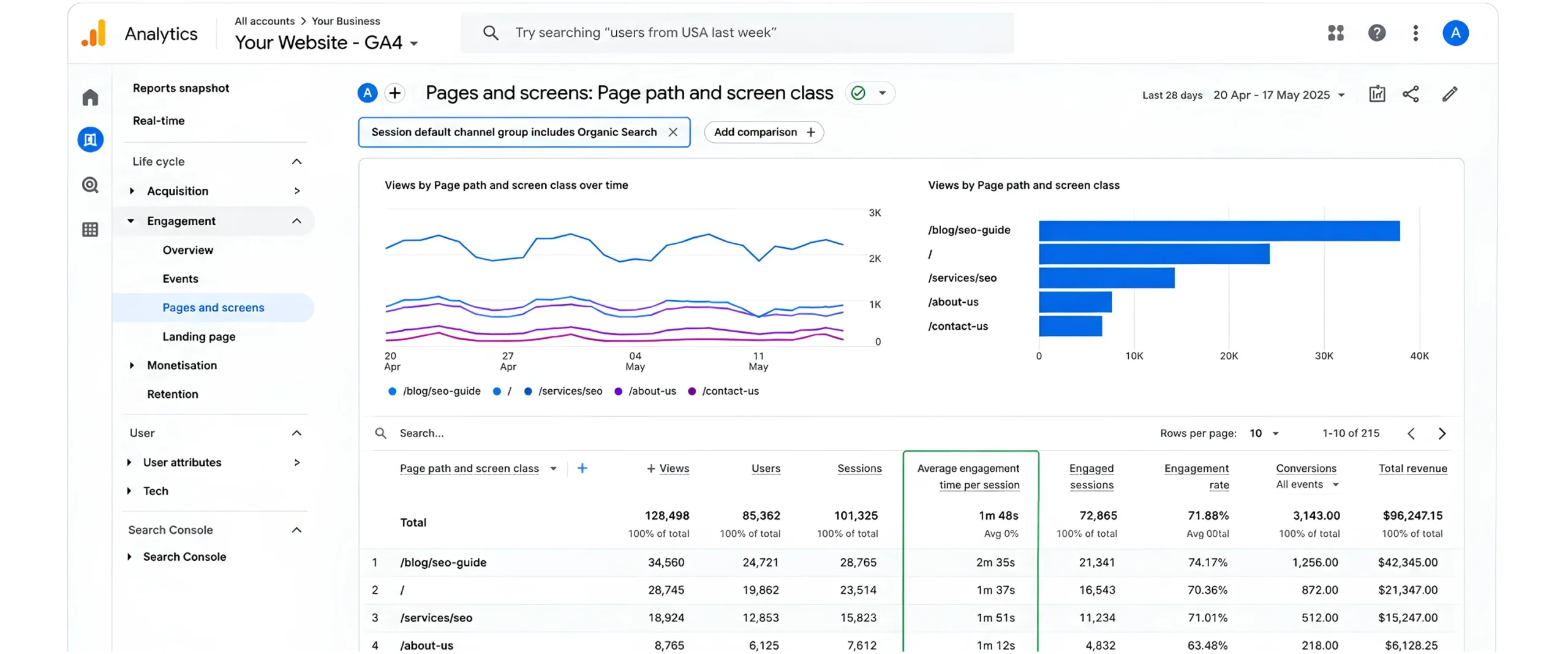Viewport: 1568px width, 654px height.
Task: Collapse the Engagement section chevron
Action: tap(296, 221)
